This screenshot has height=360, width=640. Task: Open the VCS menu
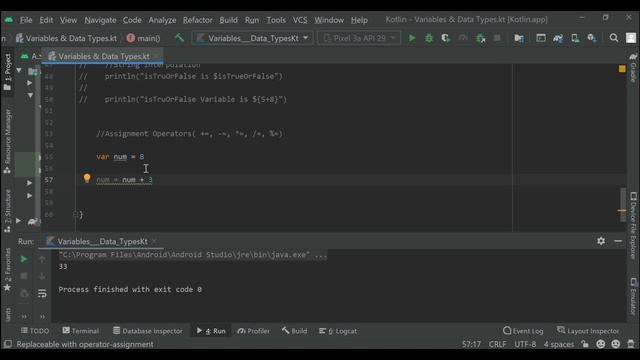tap(300, 20)
